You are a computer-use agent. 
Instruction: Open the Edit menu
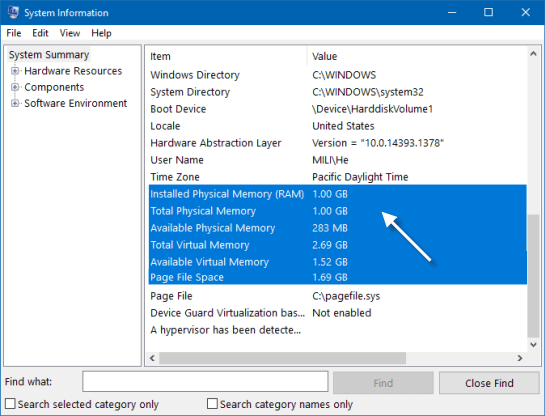pyautogui.click(x=40, y=33)
